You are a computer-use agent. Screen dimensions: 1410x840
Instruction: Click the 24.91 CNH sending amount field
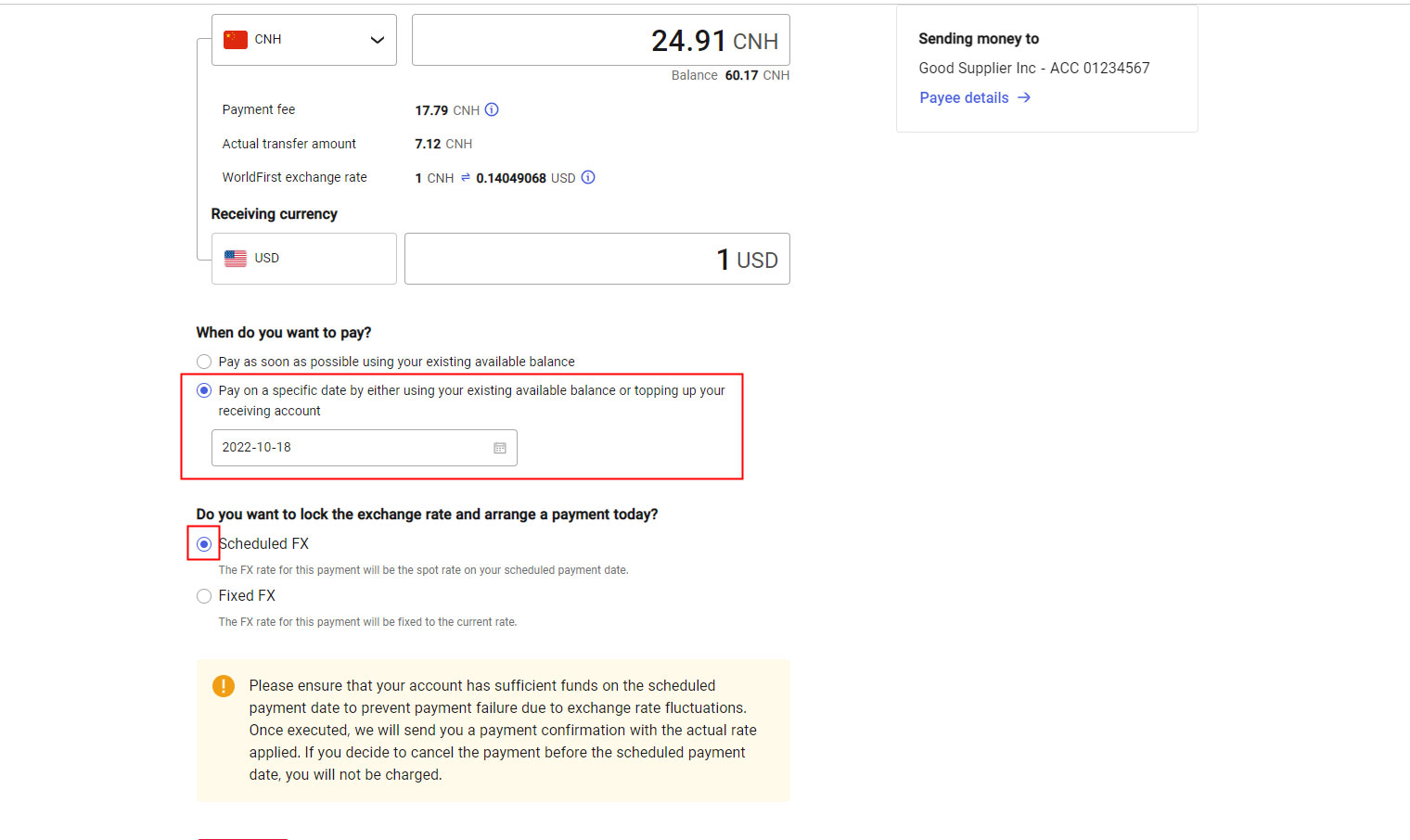(x=600, y=41)
